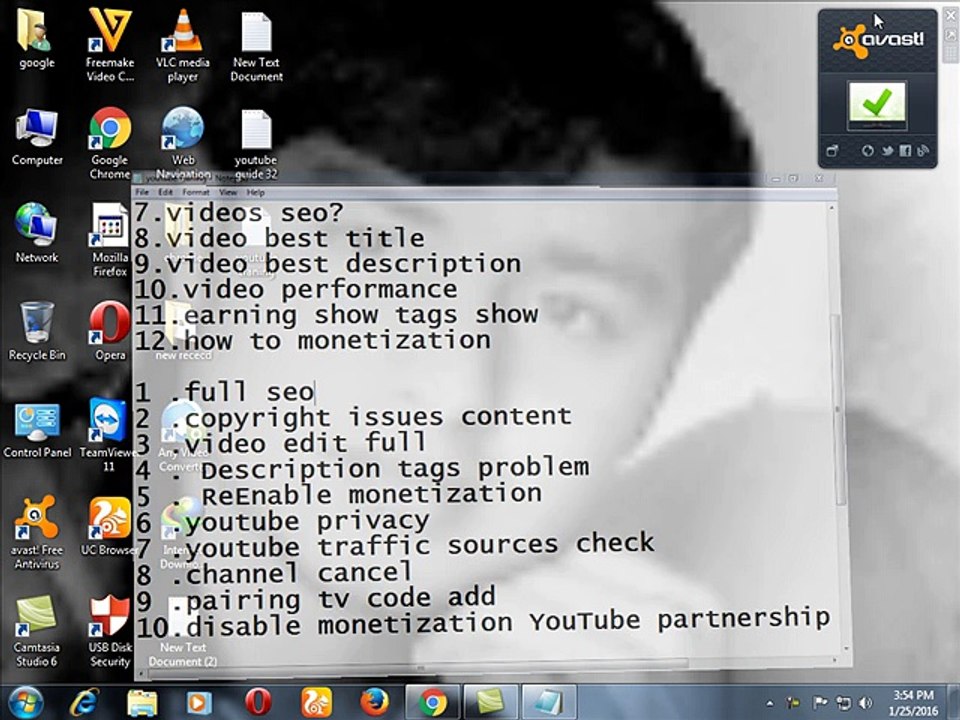Launch TeamViewer 11 desktop shortcut
This screenshot has width=960, height=720.
pyautogui.click(x=108, y=435)
